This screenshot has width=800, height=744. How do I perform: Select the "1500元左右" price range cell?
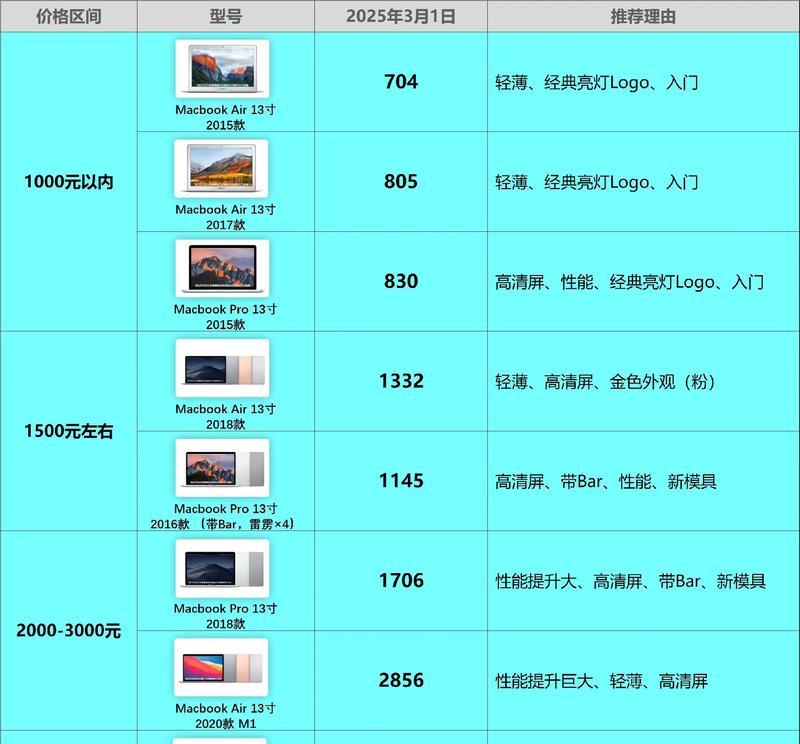(x=68, y=431)
